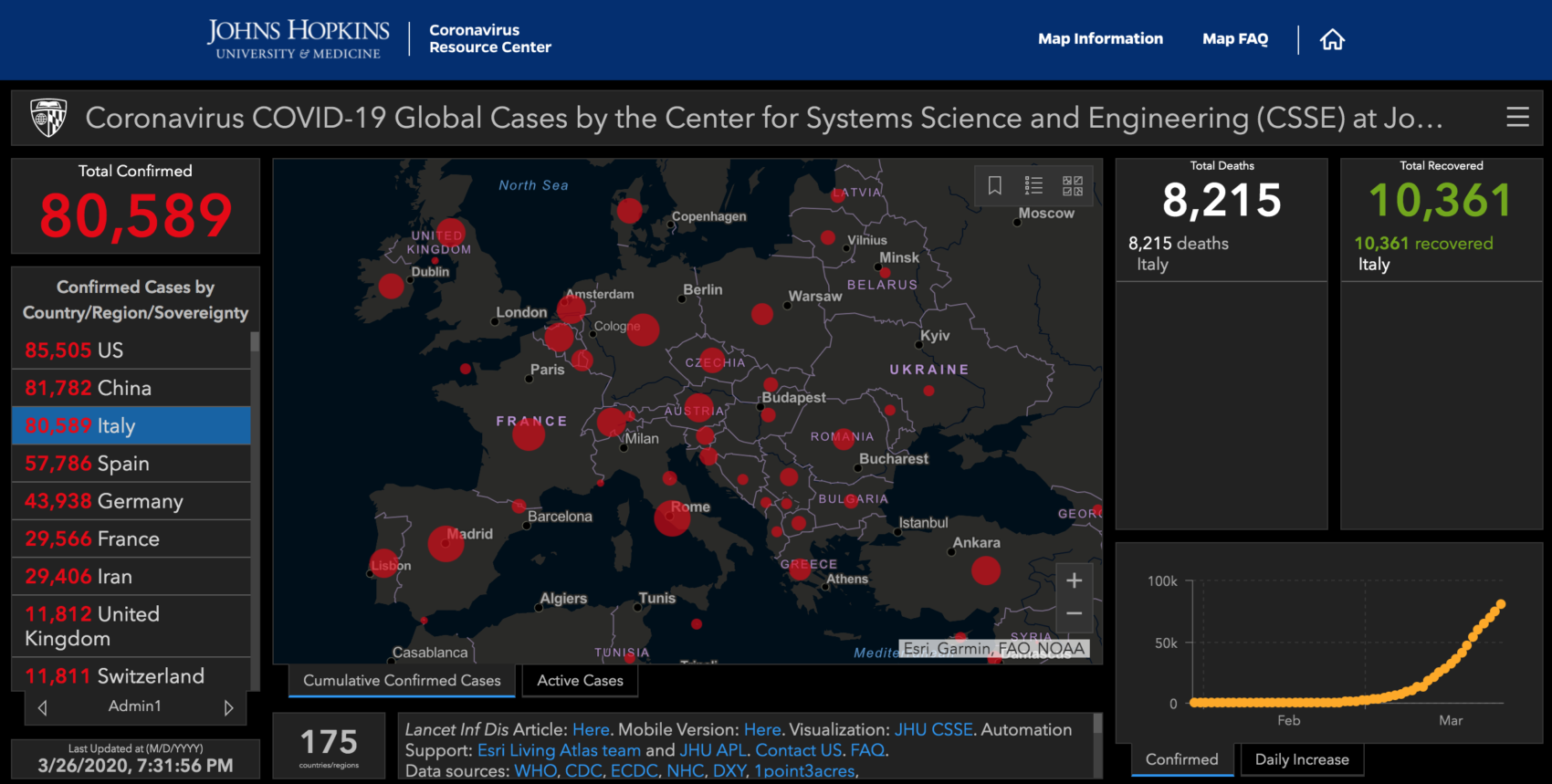The image size is (1552, 784).
Task: Select highlighted Italy row in list
Action: [x=131, y=425]
